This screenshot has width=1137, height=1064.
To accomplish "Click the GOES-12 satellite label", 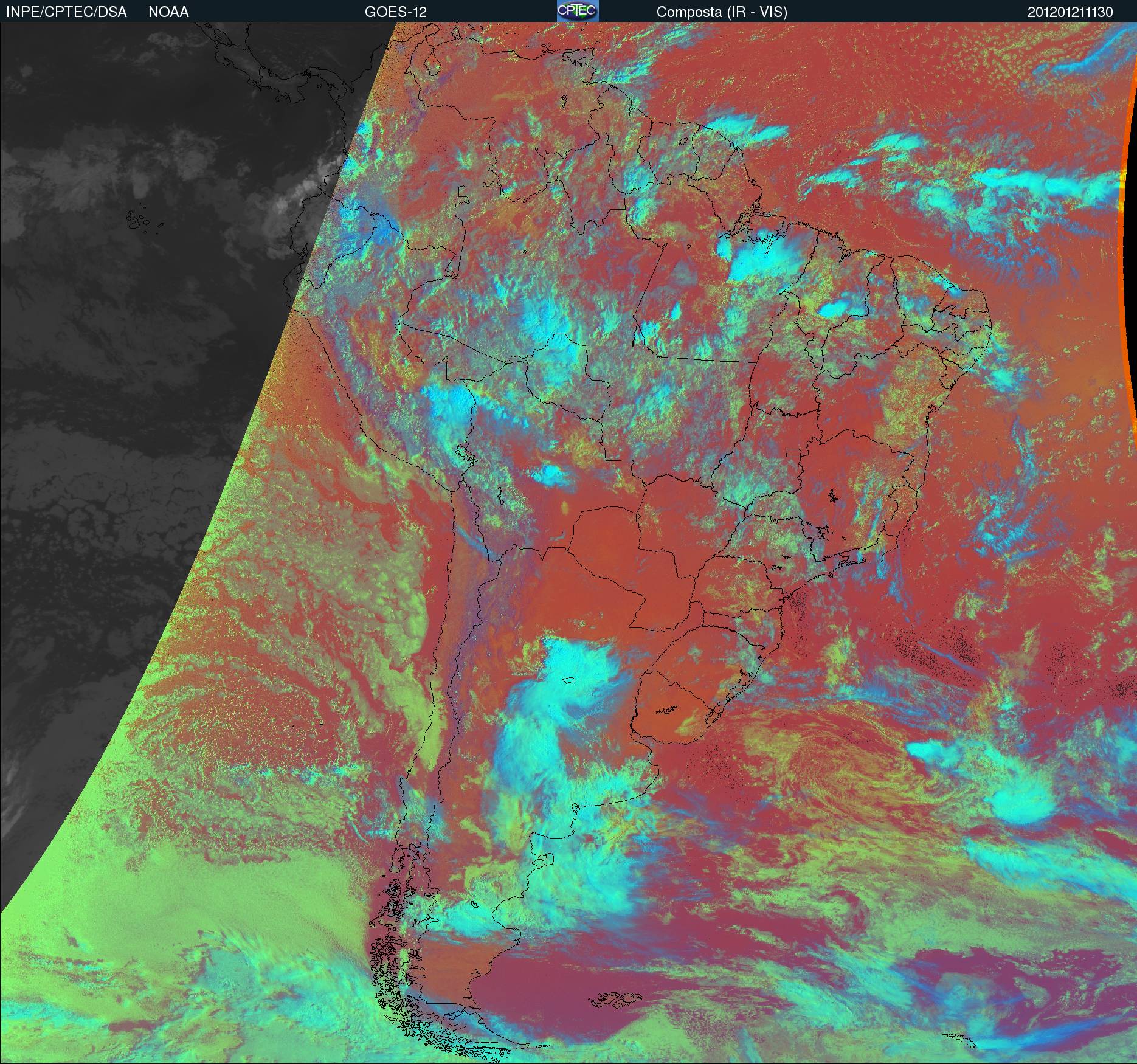I will [x=396, y=12].
